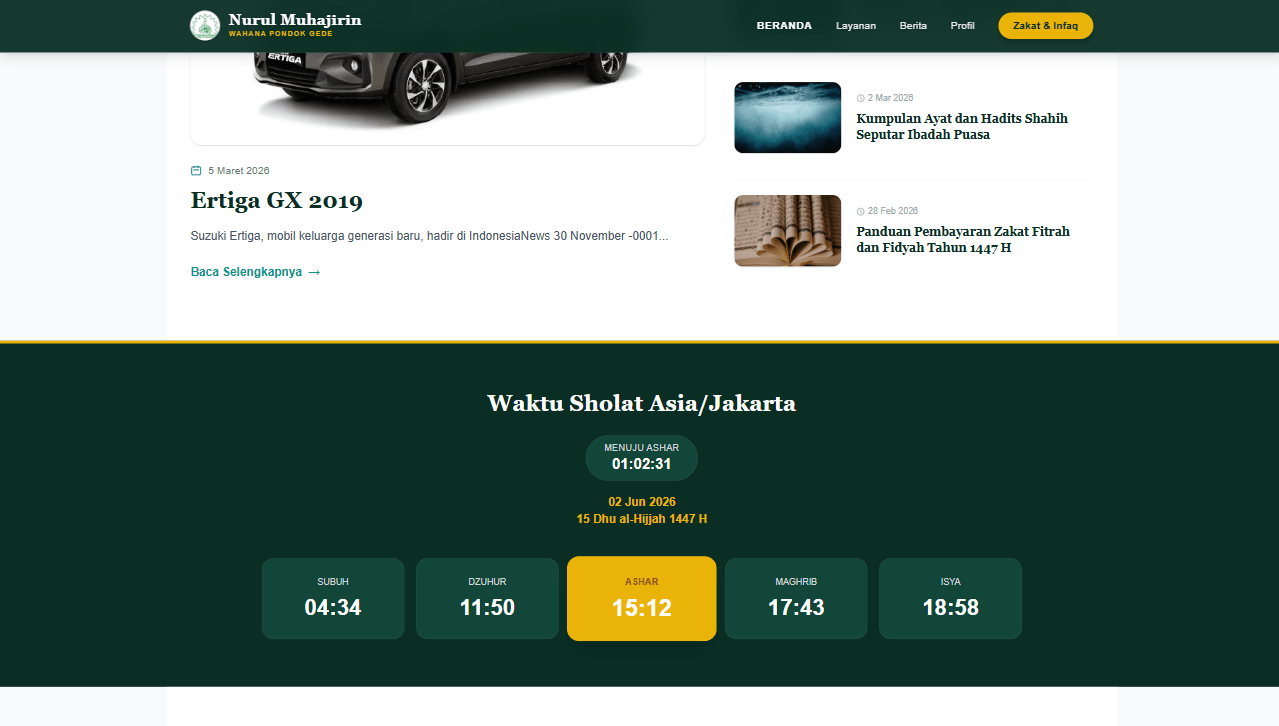Open the Beranda menu item
Viewport: 1279px width, 726px height.
coord(784,26)
